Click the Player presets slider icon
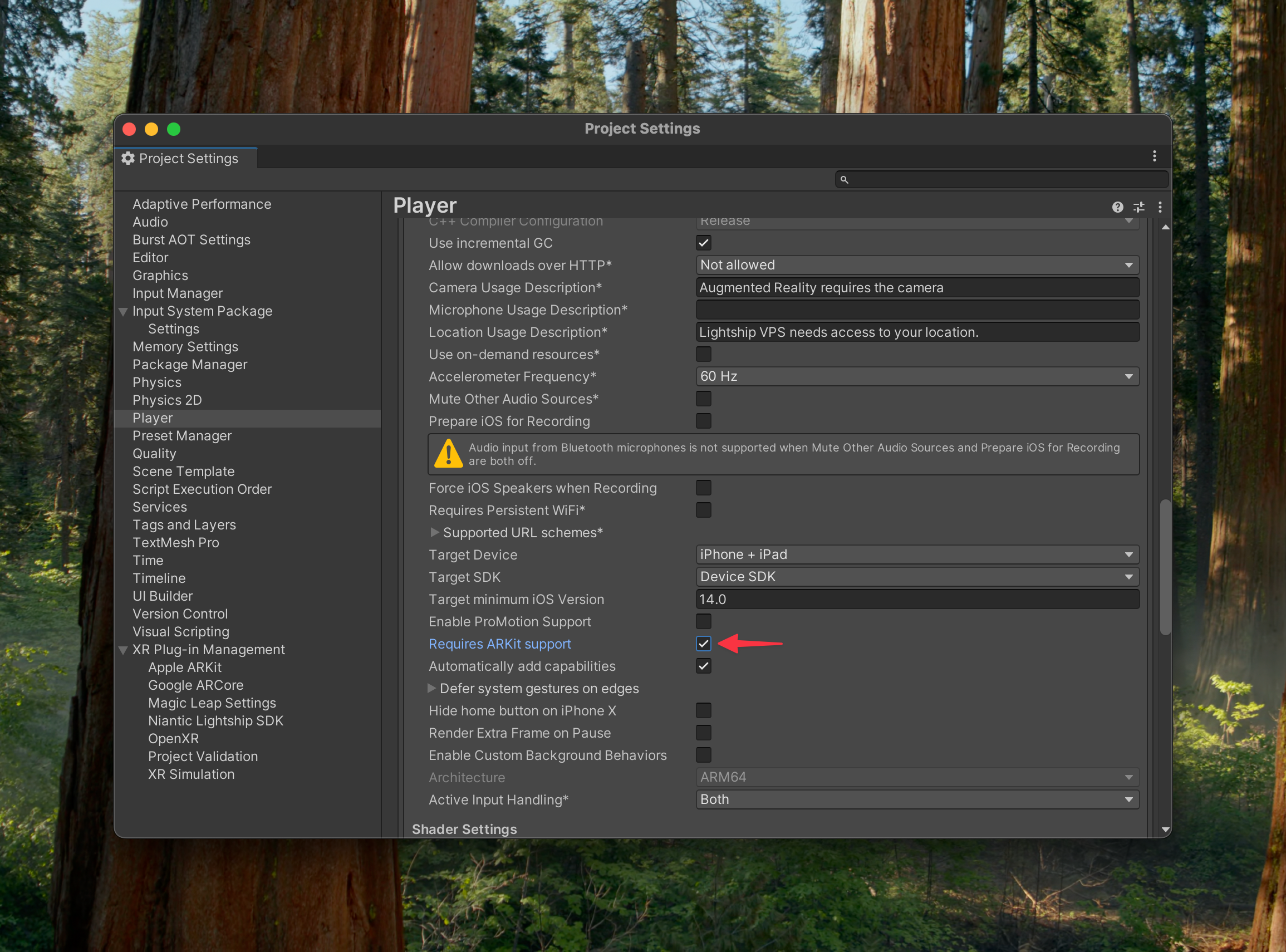Viewport: 1286px width, 952px height. point(1139,207)
